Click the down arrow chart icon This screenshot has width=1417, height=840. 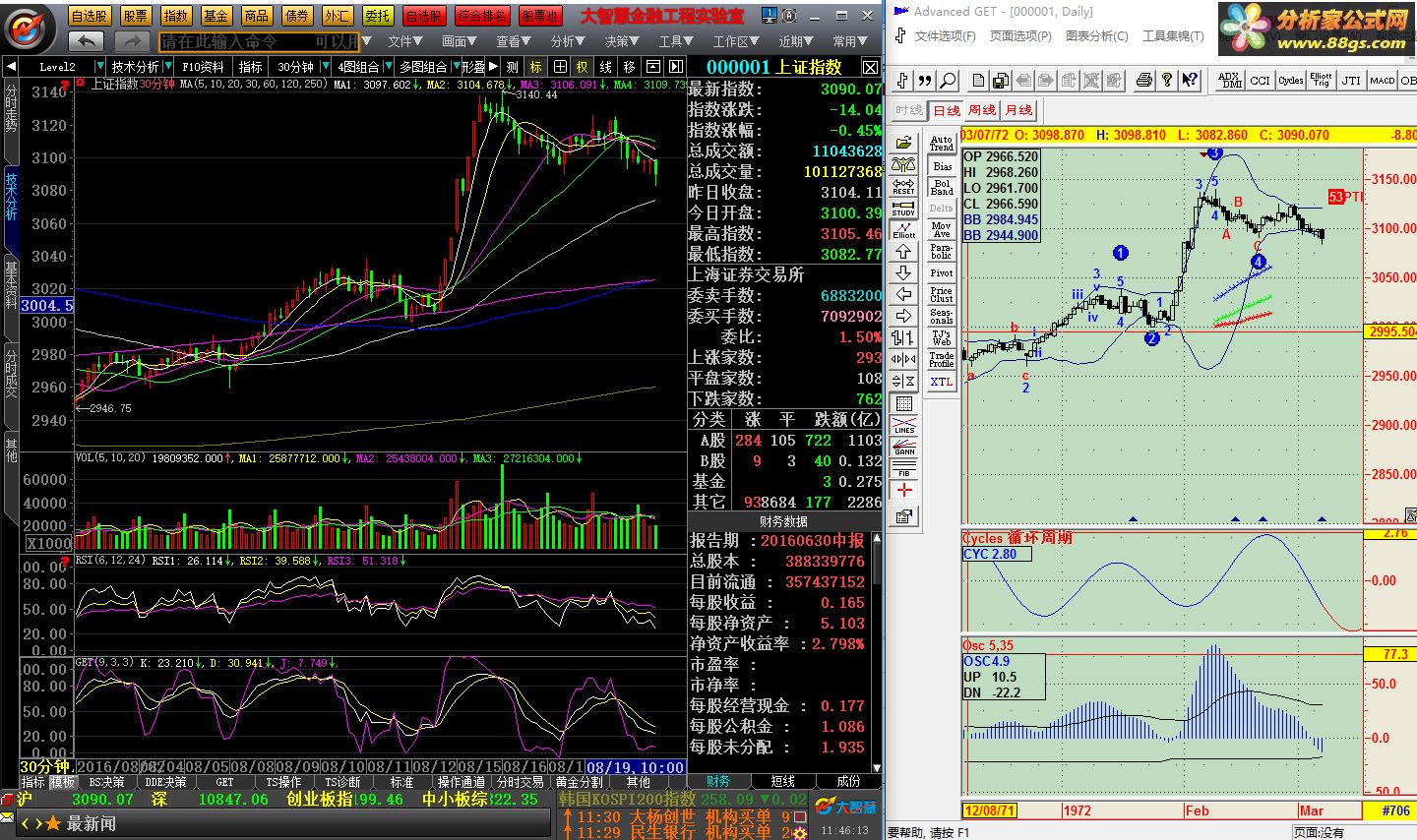tap(904, 273)
